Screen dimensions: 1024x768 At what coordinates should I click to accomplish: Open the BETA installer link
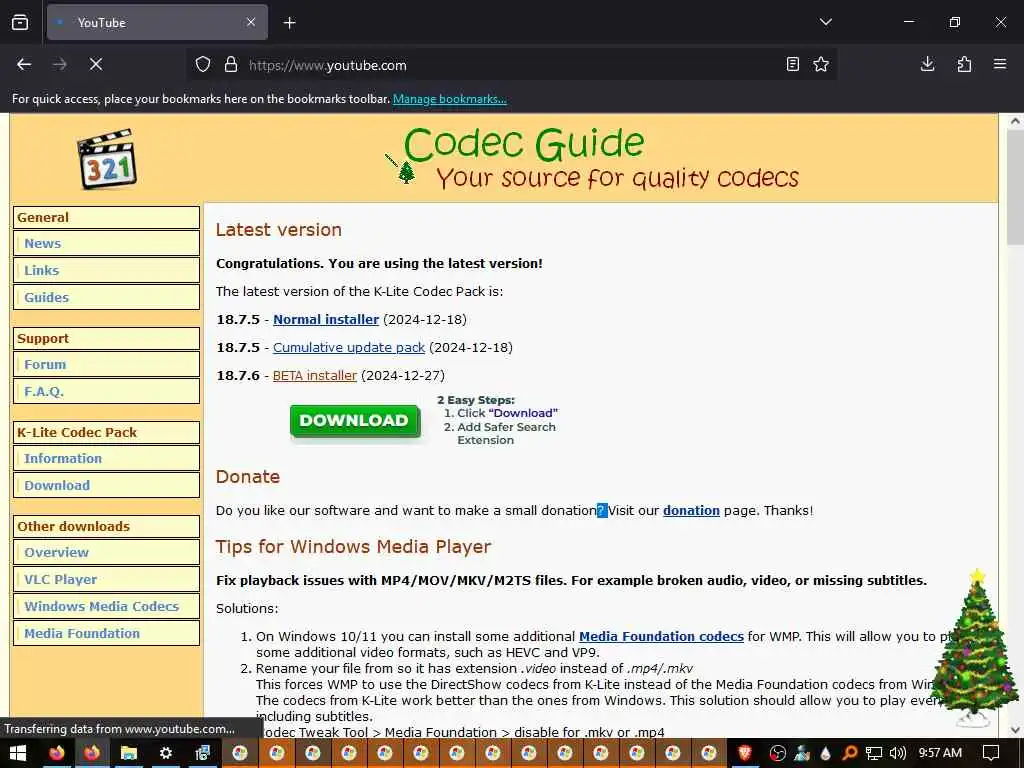(315, 376)
